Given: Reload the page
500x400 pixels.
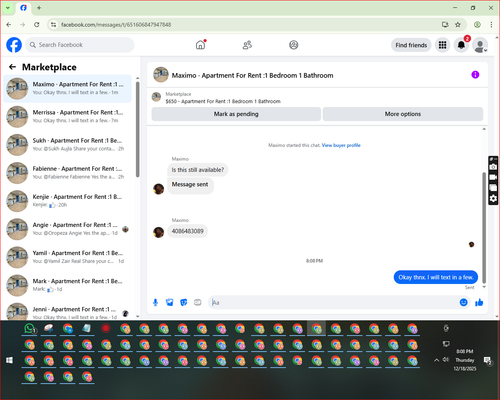Looking at the screenshot, I should point(37,25).
